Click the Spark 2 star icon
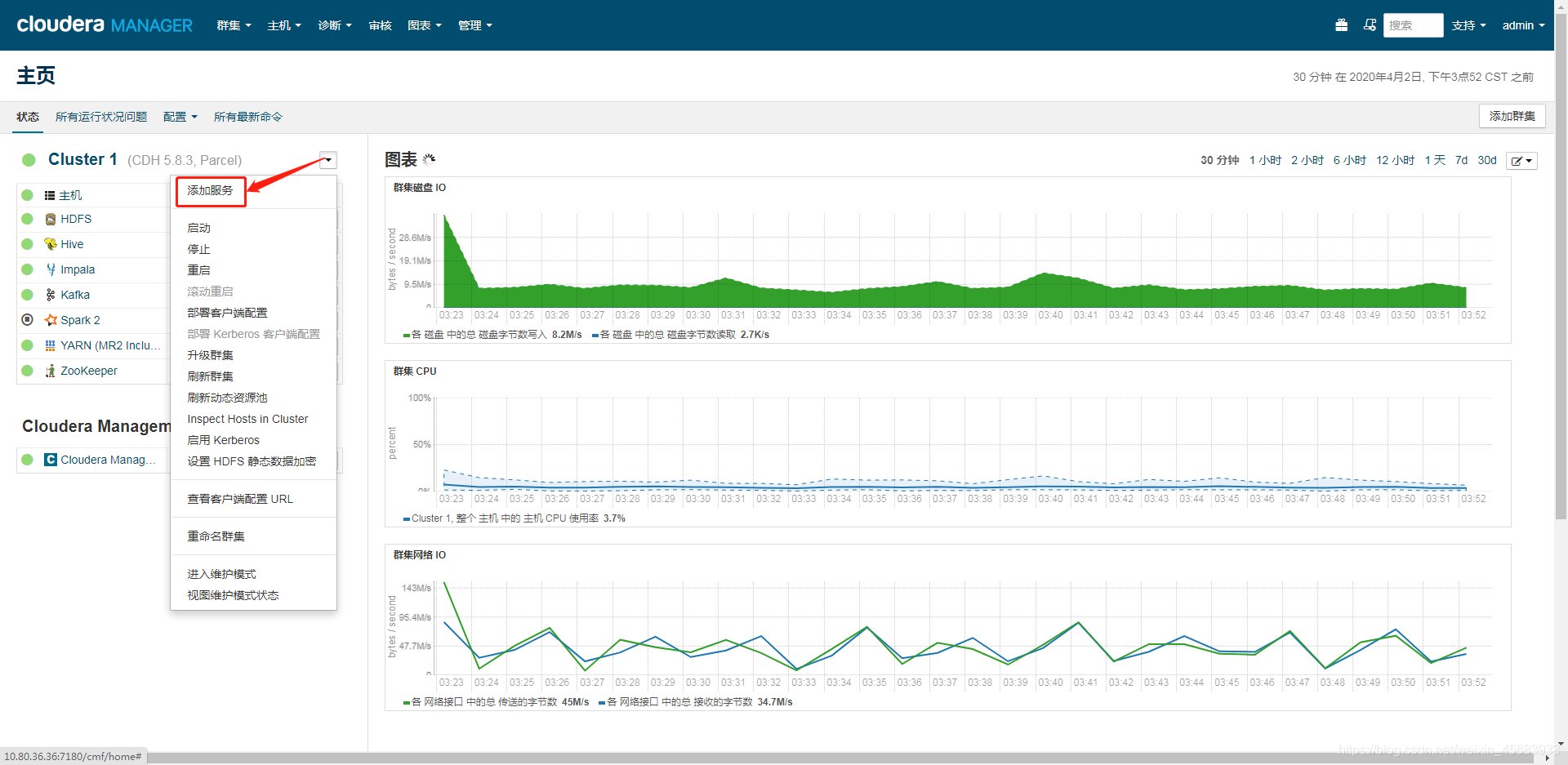 coord(51,320)
